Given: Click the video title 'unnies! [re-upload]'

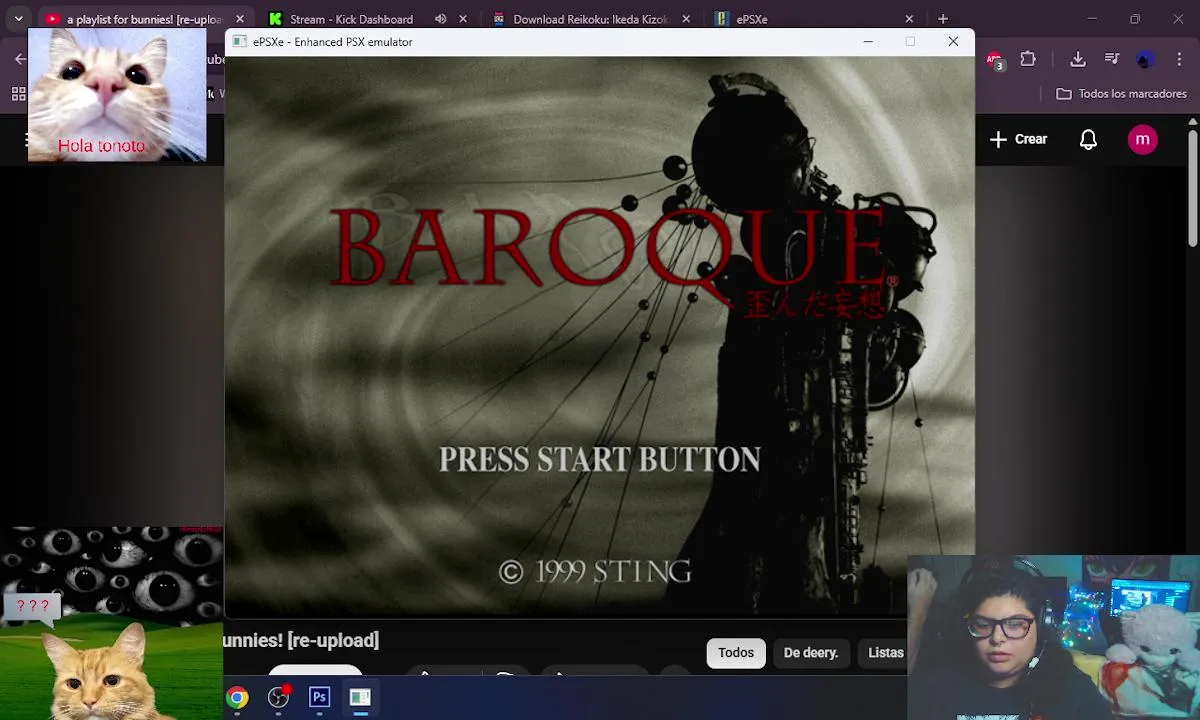Looking at the screenshot, I should click(x=301, y=640).
